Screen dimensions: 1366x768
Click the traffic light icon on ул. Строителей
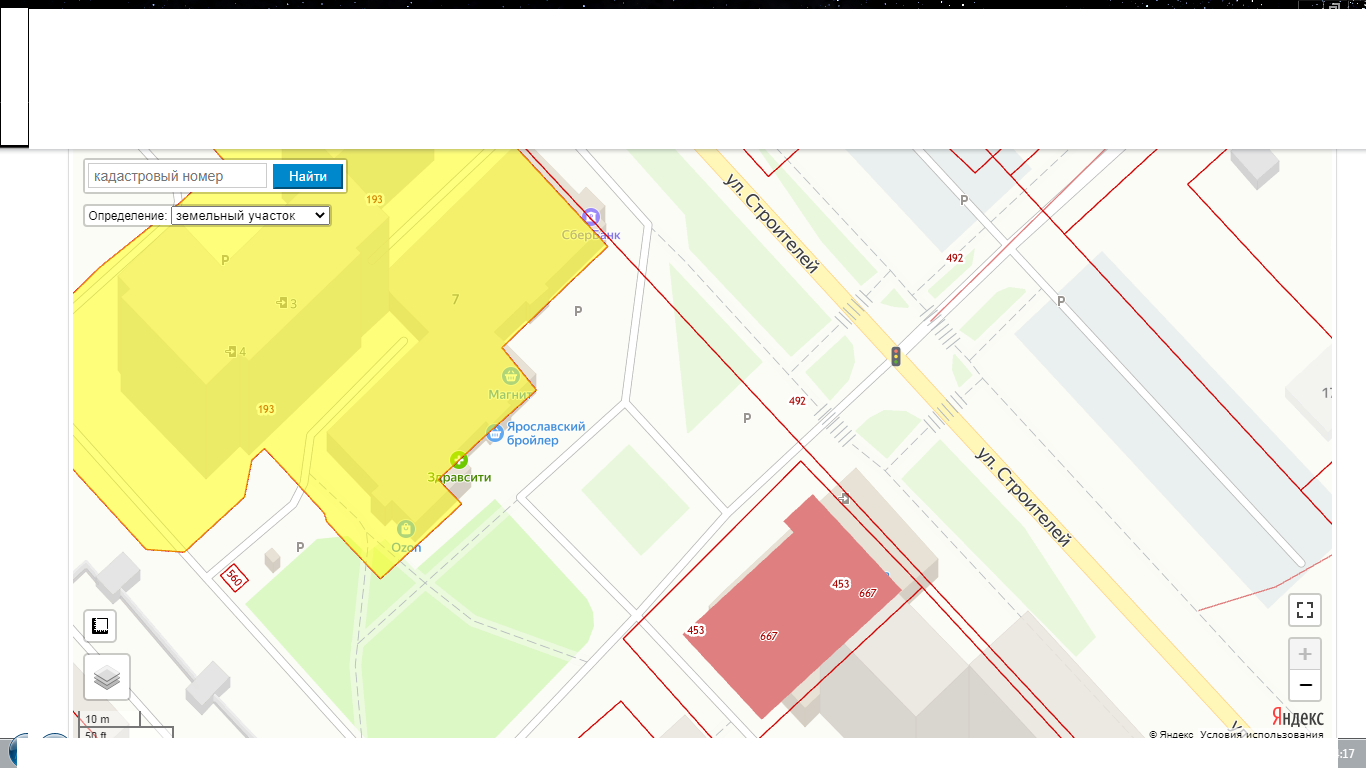(x=896, y=356)
